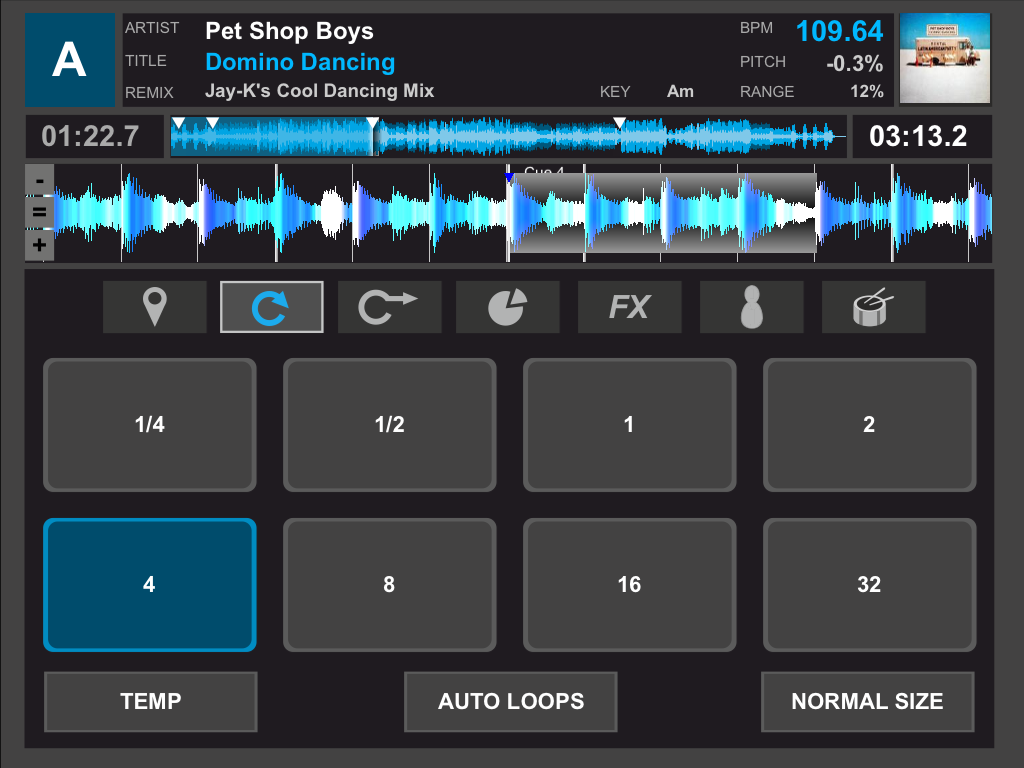Click the album cover thumbnail
The width and height of the screenshot is (1024, 768).
pyautogui.click(x=945, y=59)
